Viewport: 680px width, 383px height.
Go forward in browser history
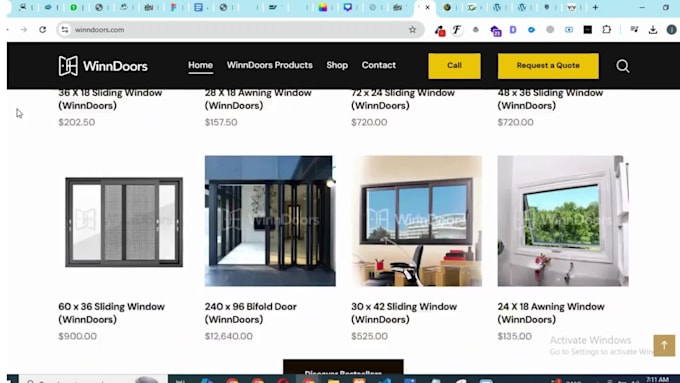click(x=24, y=29)
